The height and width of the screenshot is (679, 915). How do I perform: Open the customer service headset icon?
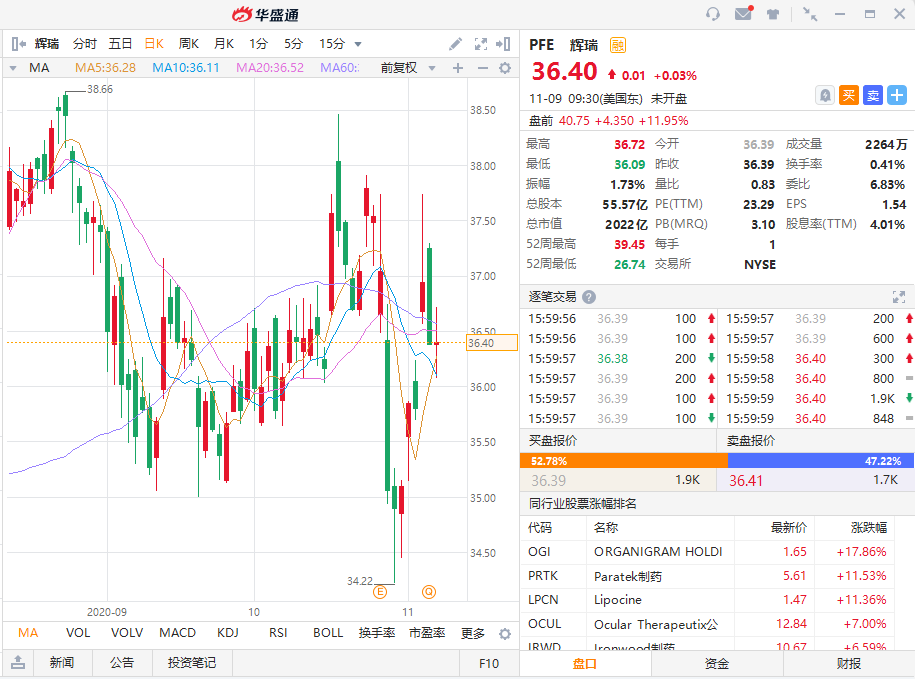(713, 14)
